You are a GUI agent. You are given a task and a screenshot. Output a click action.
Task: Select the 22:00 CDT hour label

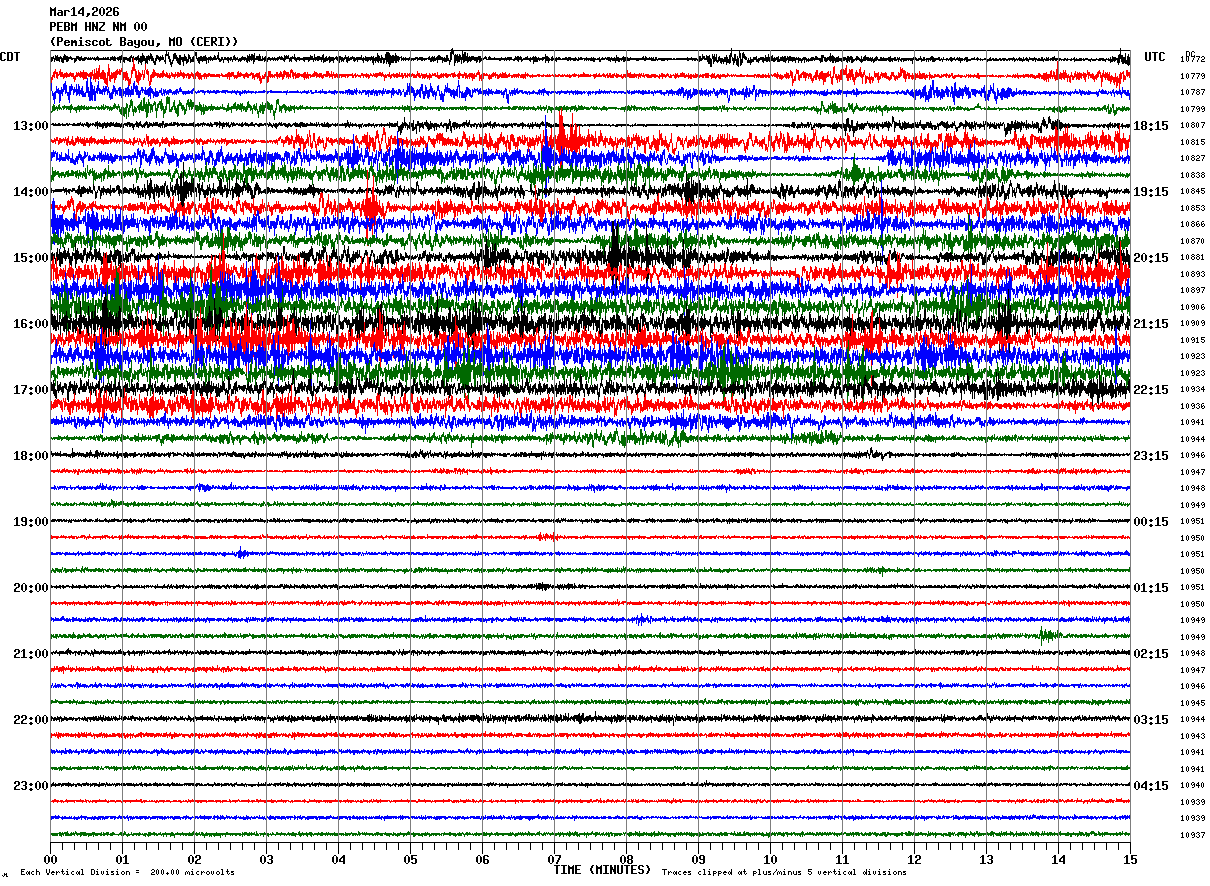[x=30, y=720]
